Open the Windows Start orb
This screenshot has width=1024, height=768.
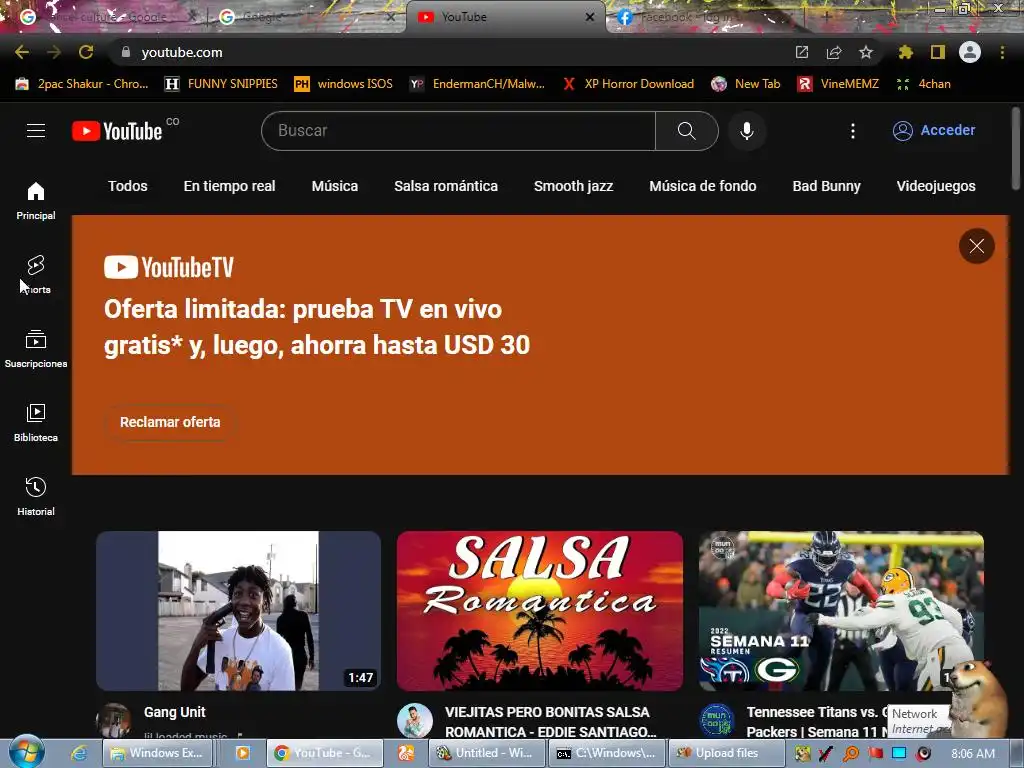27,752
